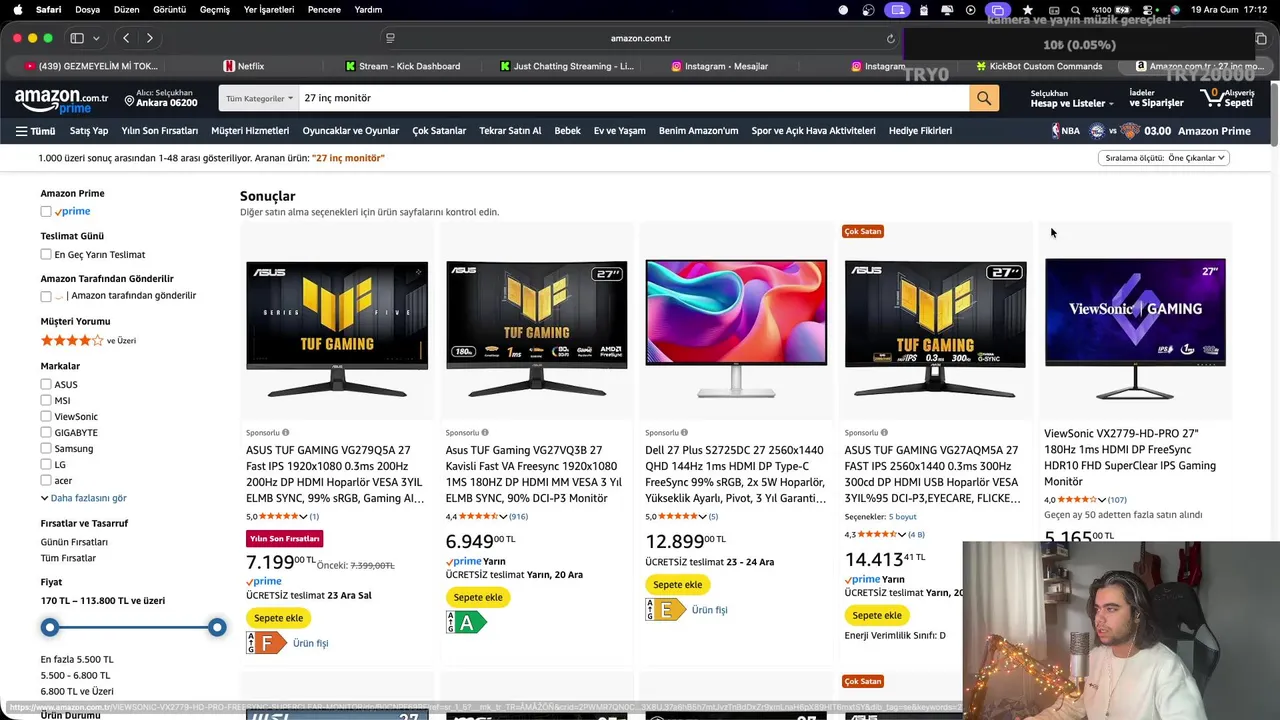This screenshot has height=720, width=1280.
Task: Select 5.500 - 6.800 TL price range
Action: pos(75,676)
